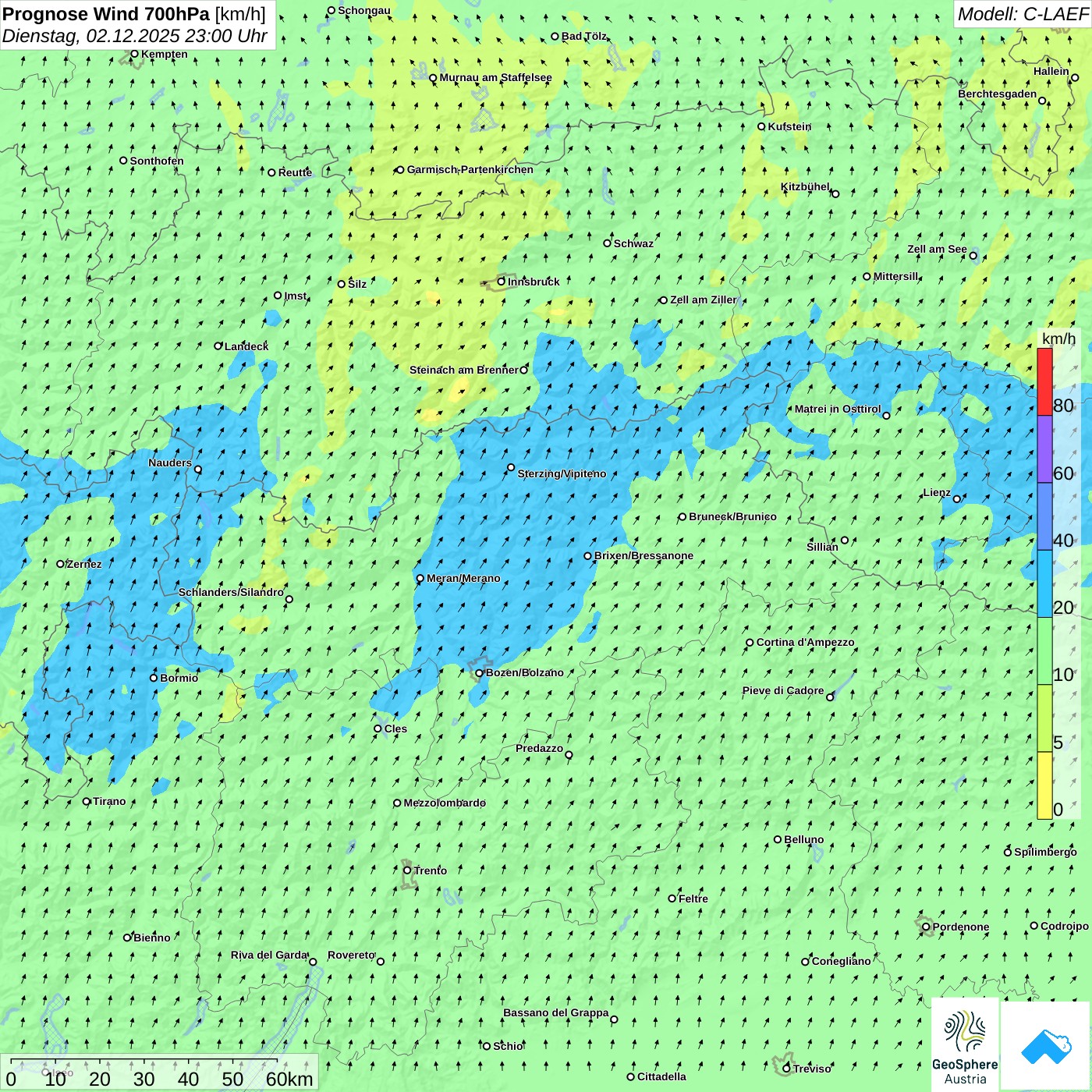1092x1092 pixels.
Task: Click the Feltre town label
Action: [693, 899]
